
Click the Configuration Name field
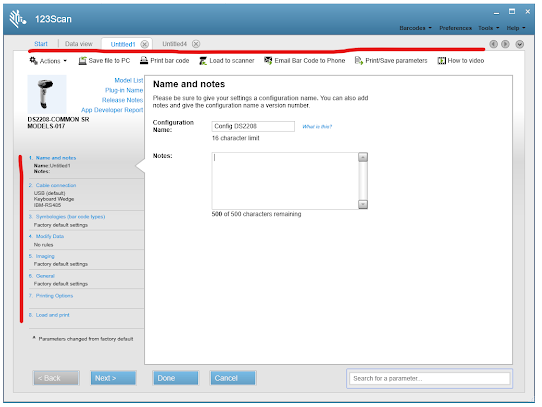pyautogui.click(x=253, y=126)
